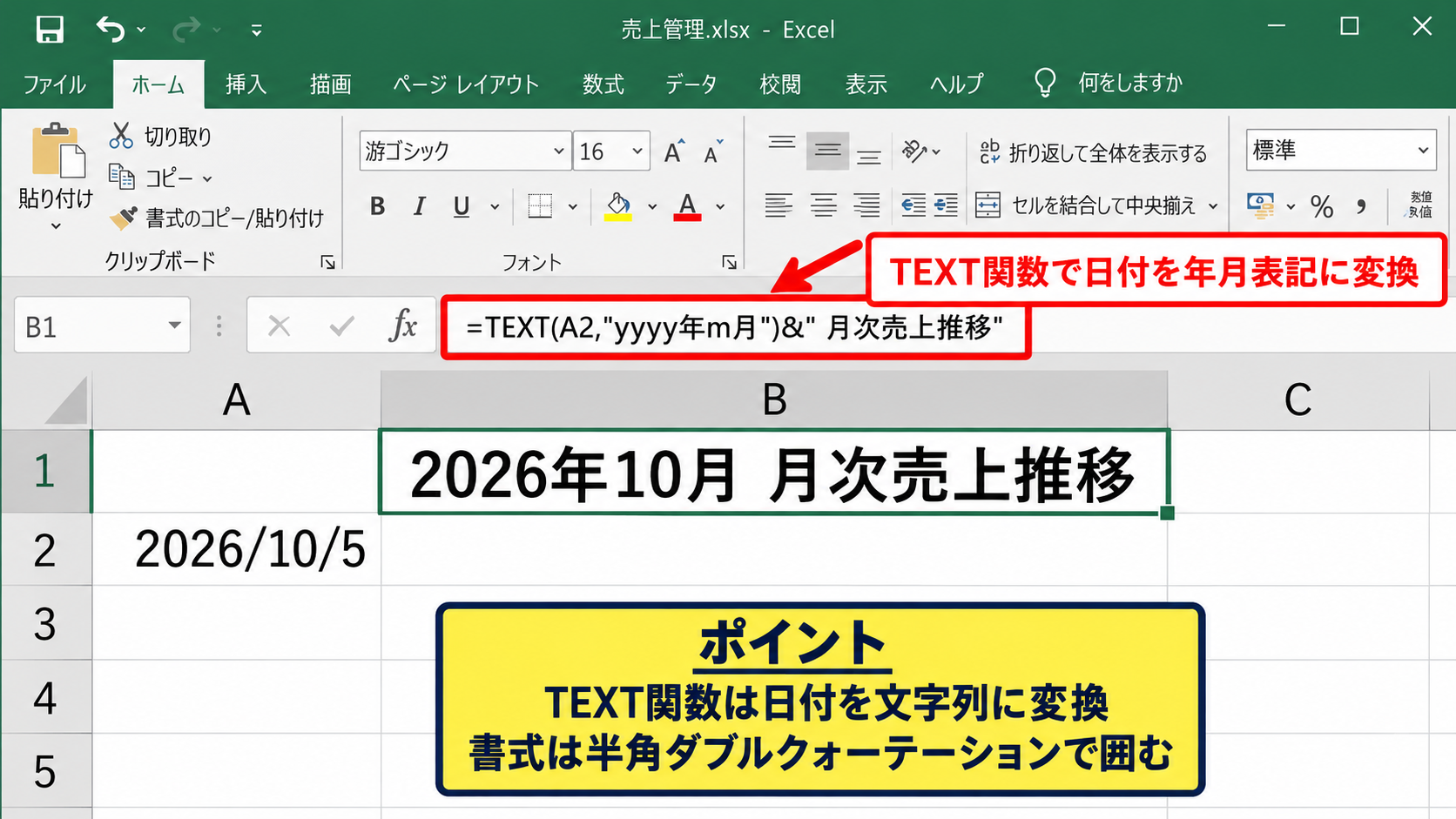
Task: Click the decrease indent icon
Action: [913, 205]
